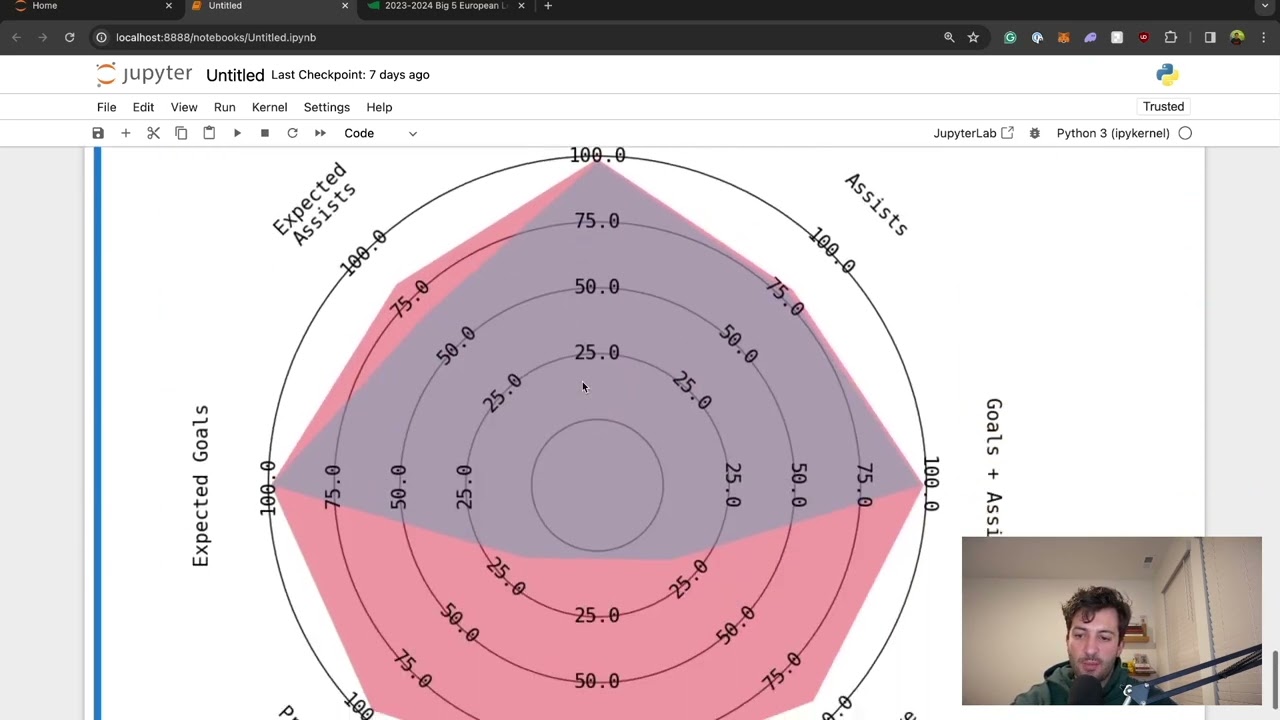
Task: Cut the selected cell with the scissors icon
Action: coord(154,133)
